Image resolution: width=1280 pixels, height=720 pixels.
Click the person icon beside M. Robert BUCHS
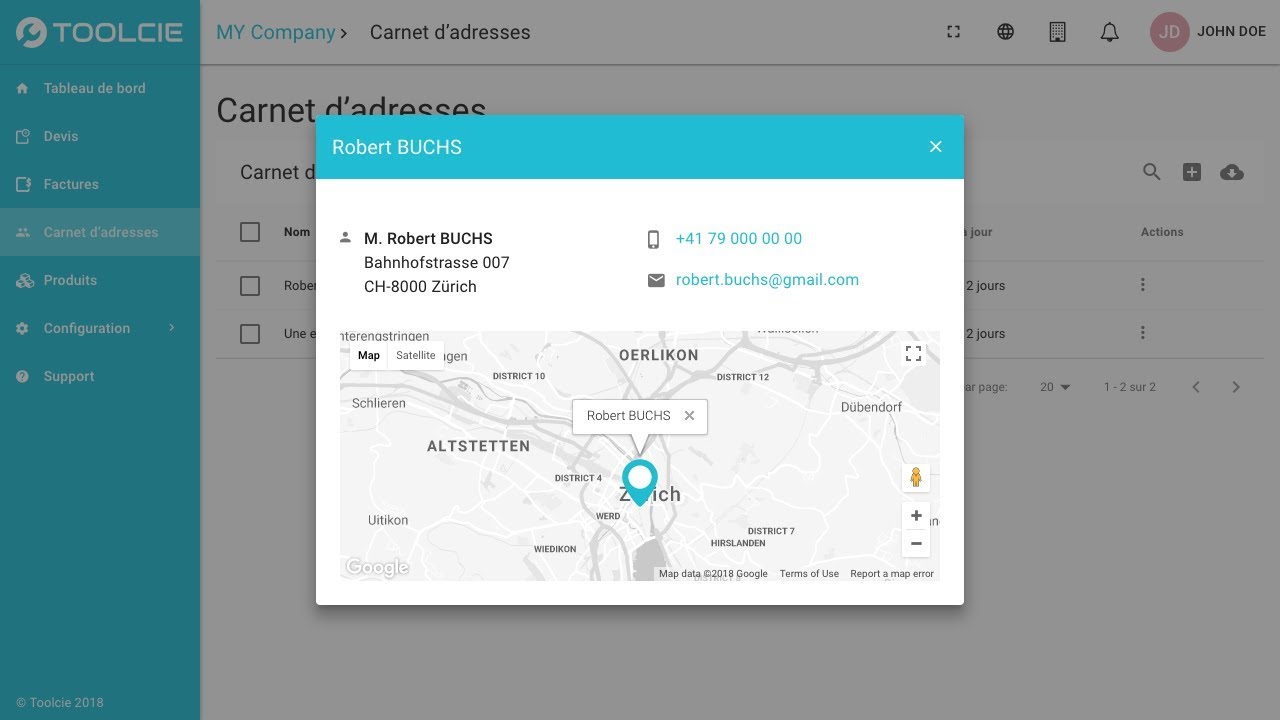pyautogui.click(x=345, y=238)
